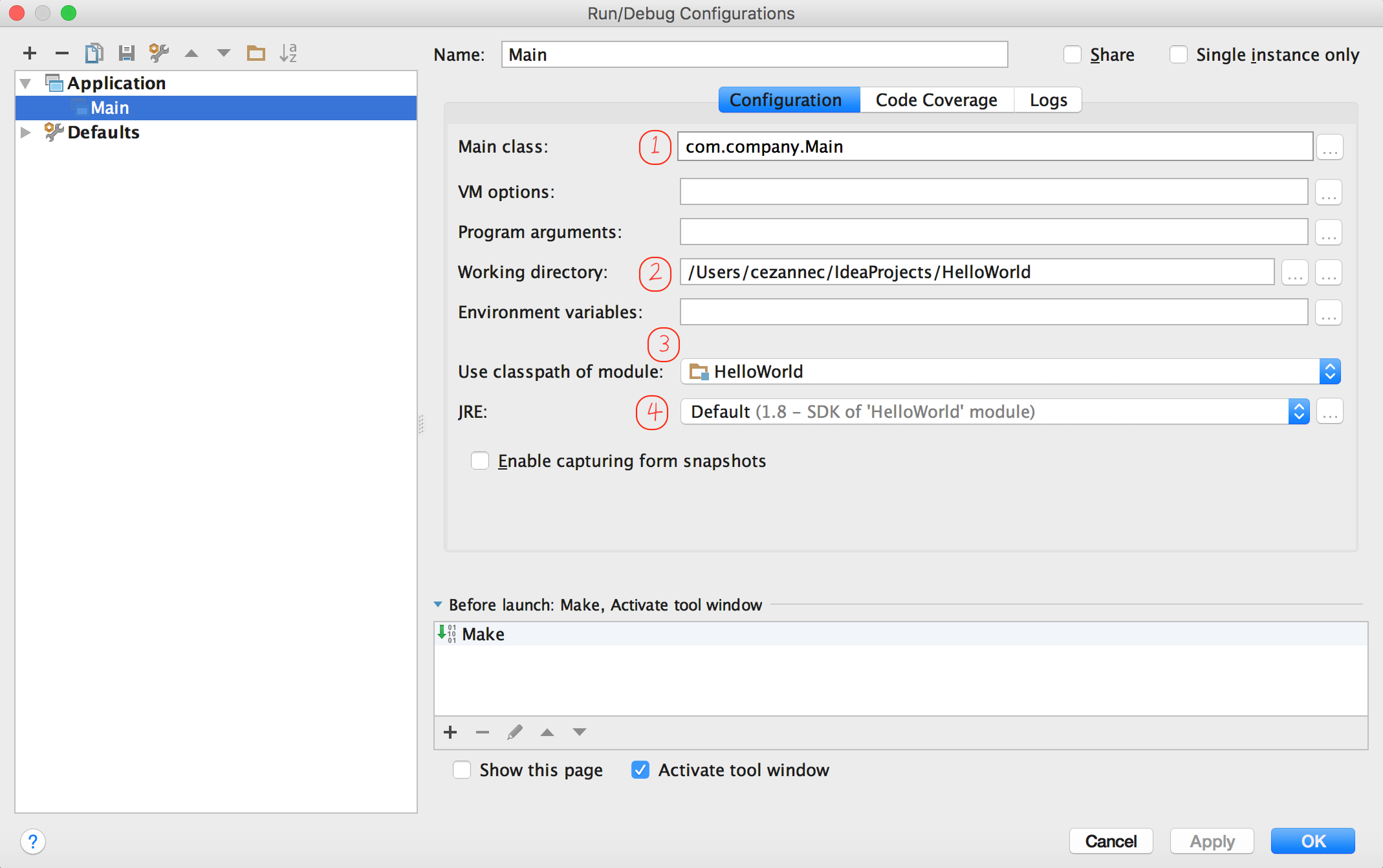1383x868 pixels.
Task: Enable capturing form snapshots
Action: pyautogui.click(x=479, y=461)
